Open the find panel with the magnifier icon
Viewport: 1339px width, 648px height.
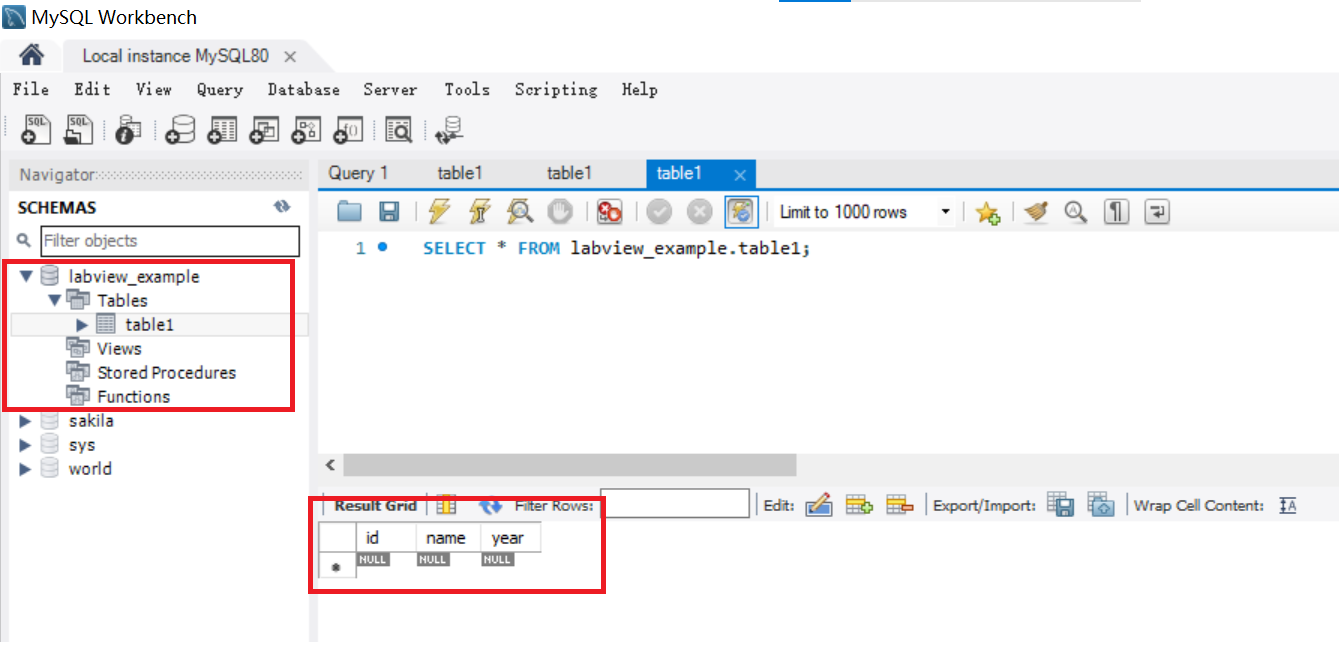coord(1075,211)
